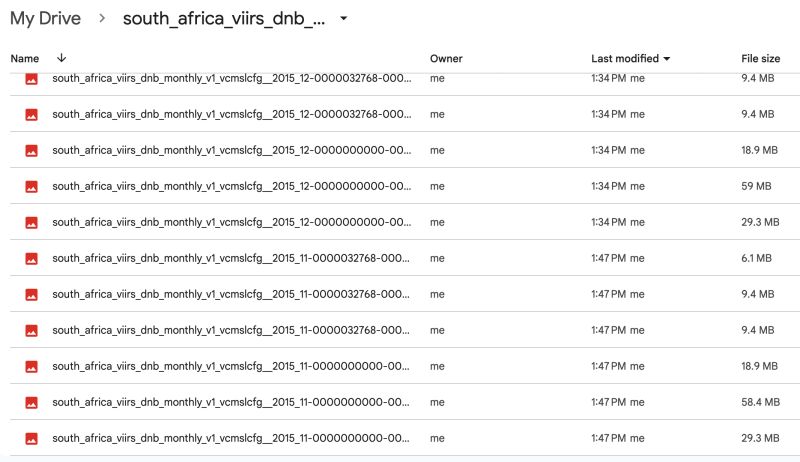Click the 29.3 MB size in the 2015_12 row
The image size is (800, 462).
tap(760, 222)
